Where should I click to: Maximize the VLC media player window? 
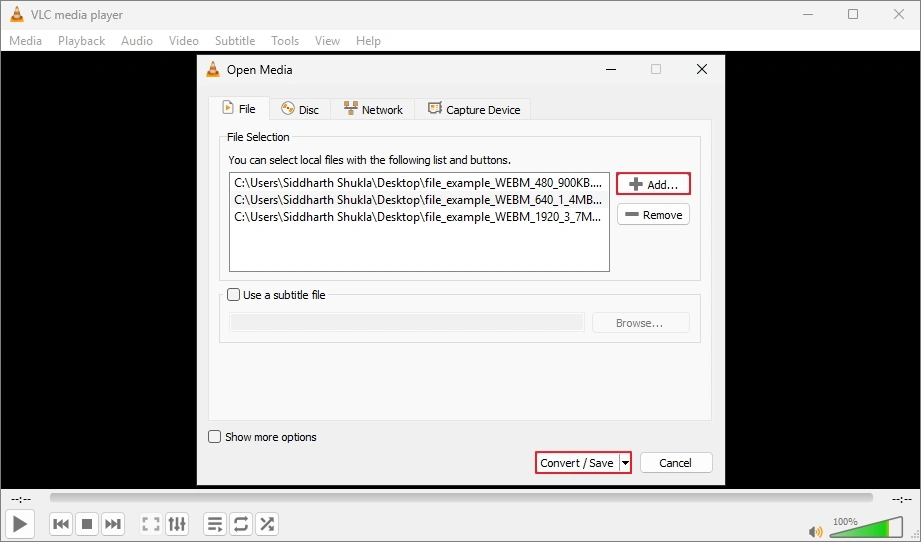853,14
